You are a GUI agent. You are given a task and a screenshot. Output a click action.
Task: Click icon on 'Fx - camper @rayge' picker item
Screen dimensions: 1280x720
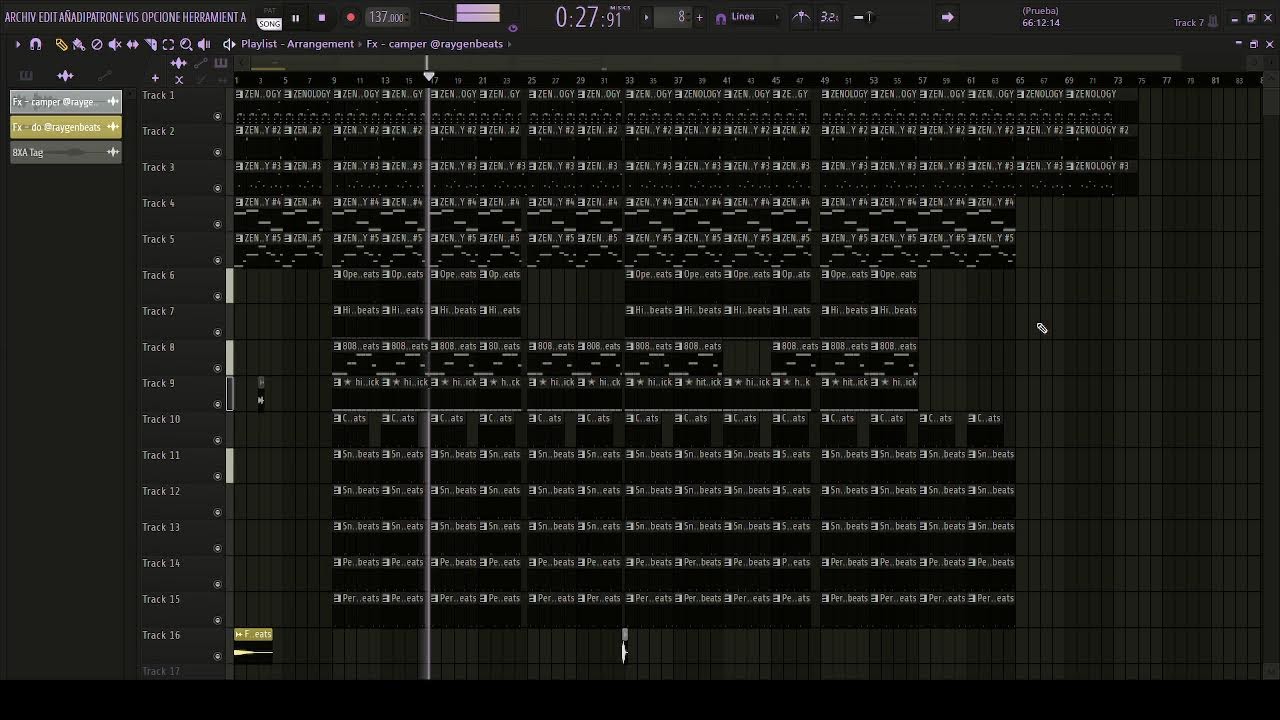point(113,101)
